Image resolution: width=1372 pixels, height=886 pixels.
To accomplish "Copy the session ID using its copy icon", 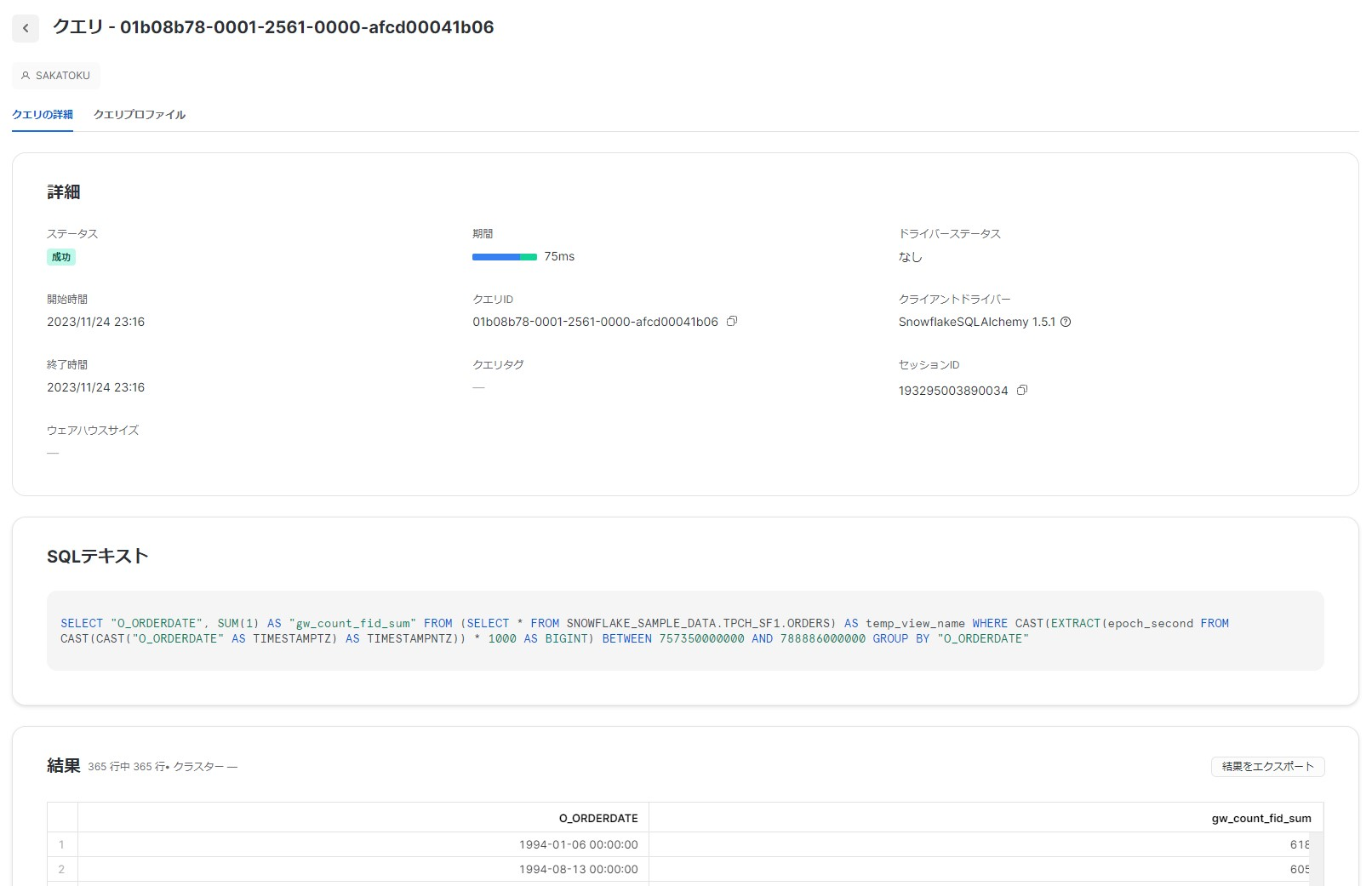I will (x=1021, y=390).
